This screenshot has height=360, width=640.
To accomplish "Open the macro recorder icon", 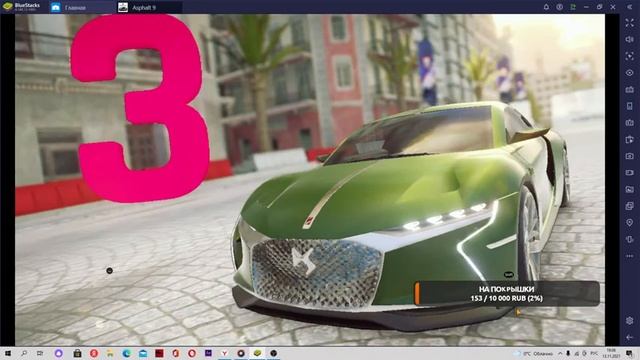I will point(629,122).
